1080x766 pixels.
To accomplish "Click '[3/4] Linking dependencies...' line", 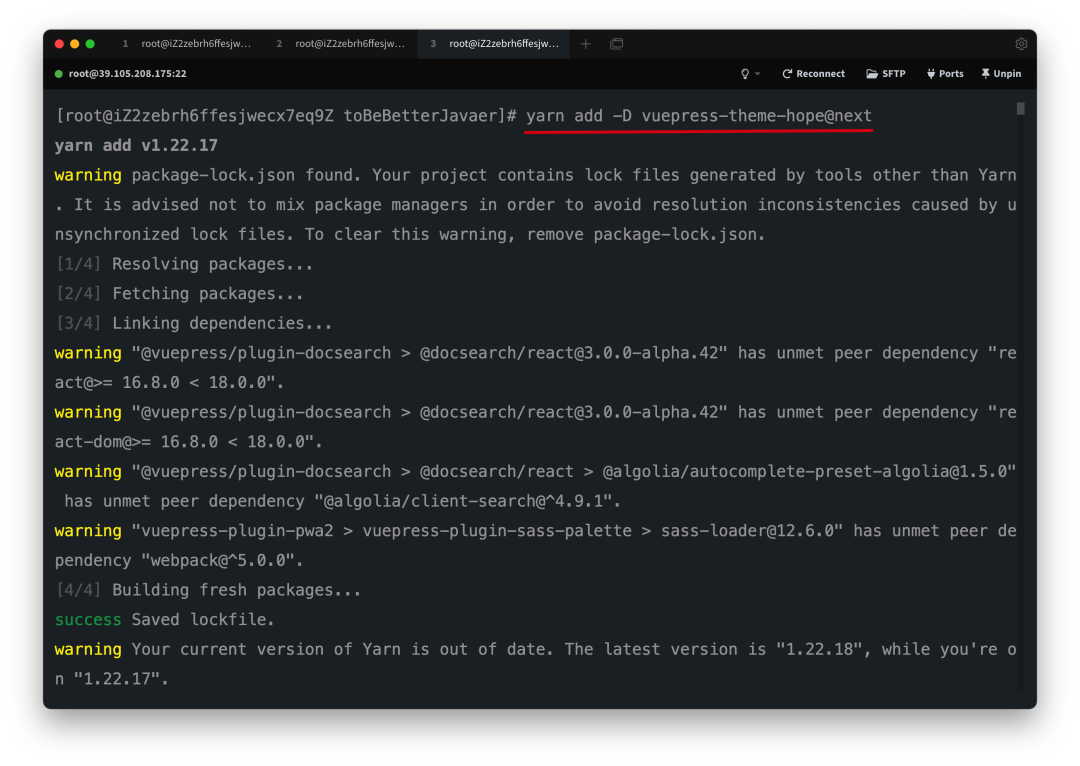I will 194,323.
